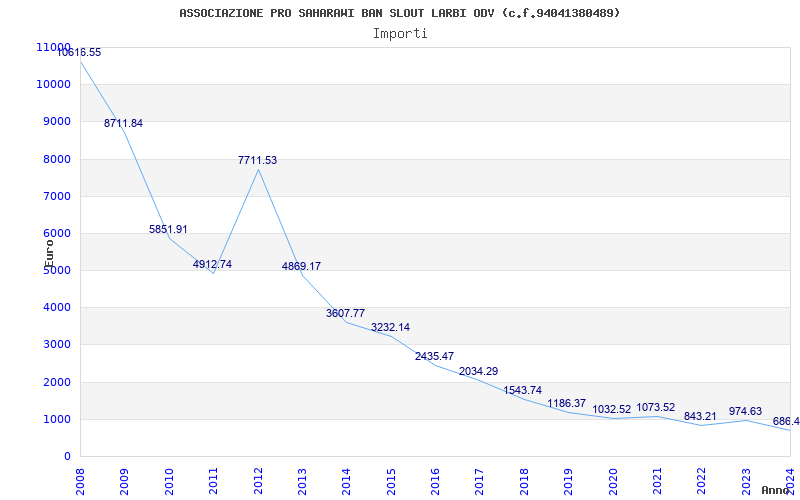Select the peak data label 7711.53

click(x=258, y=160)
